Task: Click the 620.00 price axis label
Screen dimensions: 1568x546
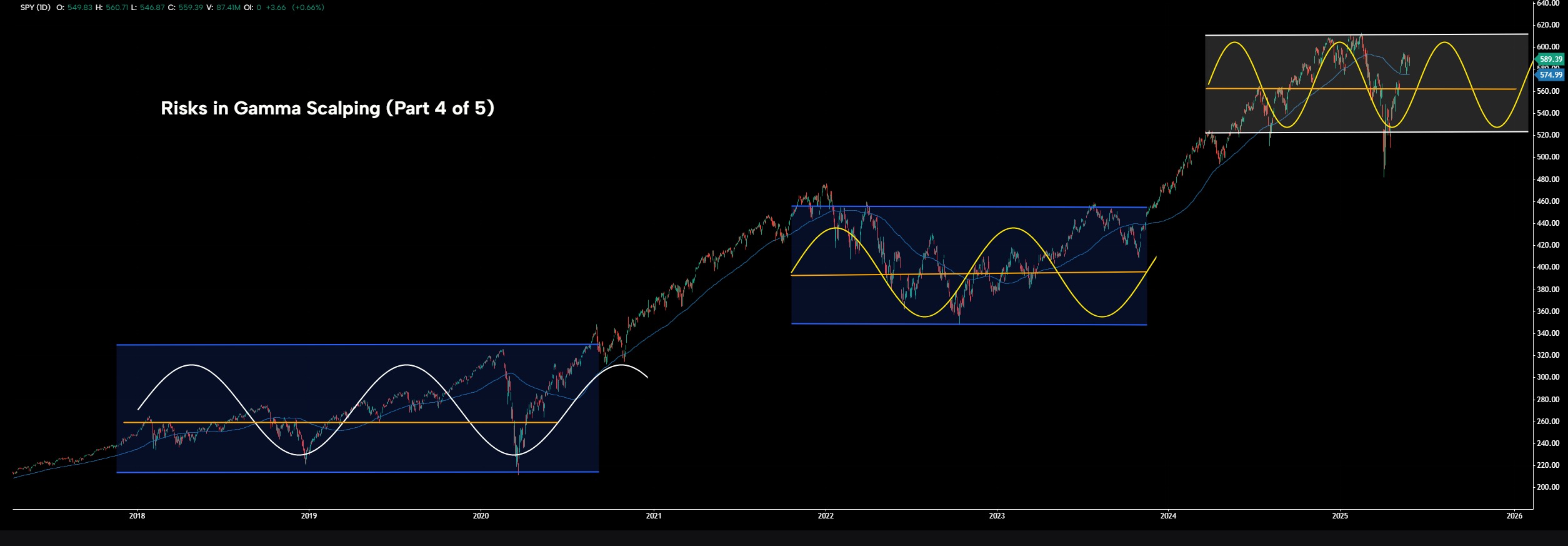Action: click(x=1548, y=25)
